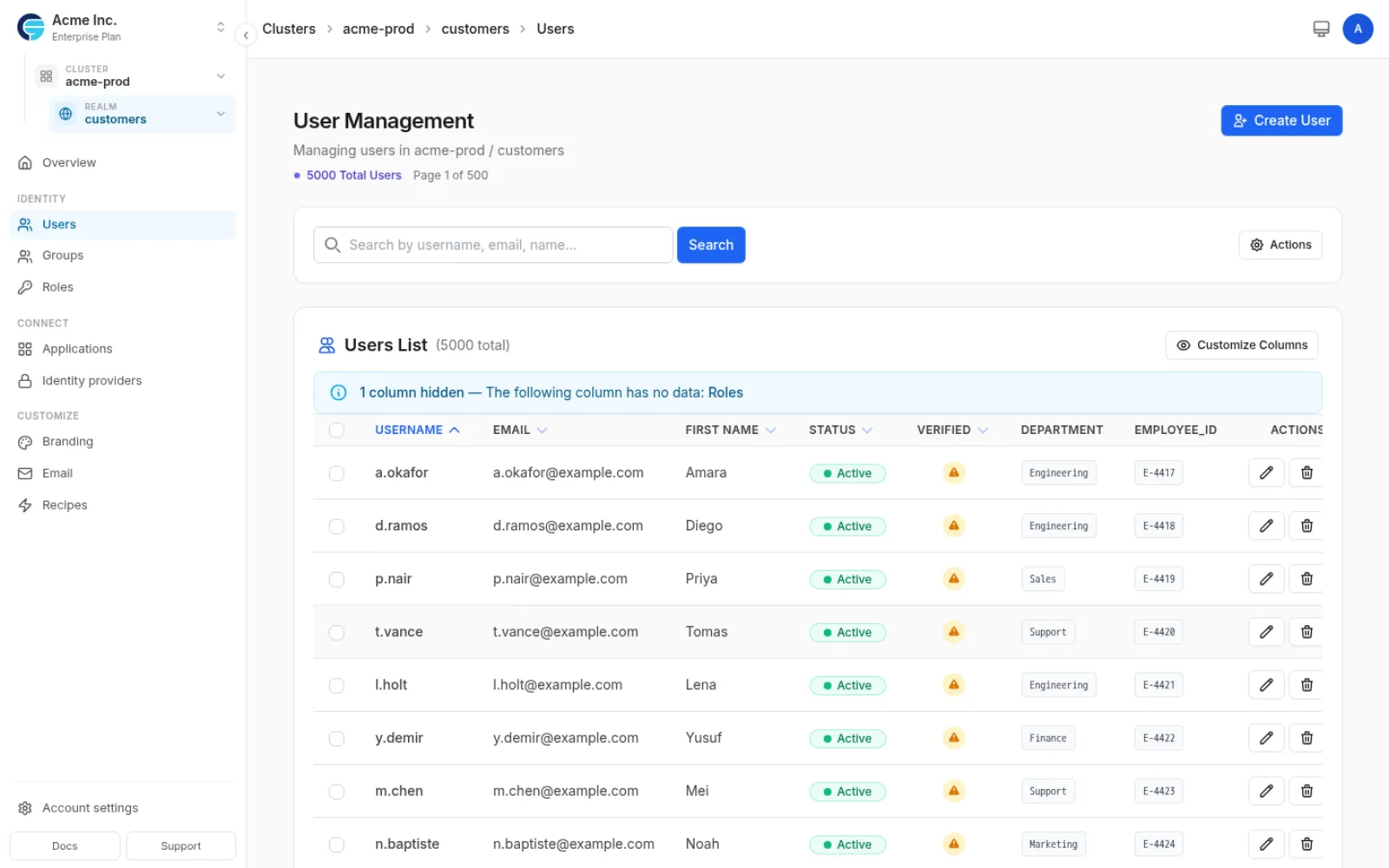
Task: Select the l.holt row checkbox
Action: (x=337, y=685)
